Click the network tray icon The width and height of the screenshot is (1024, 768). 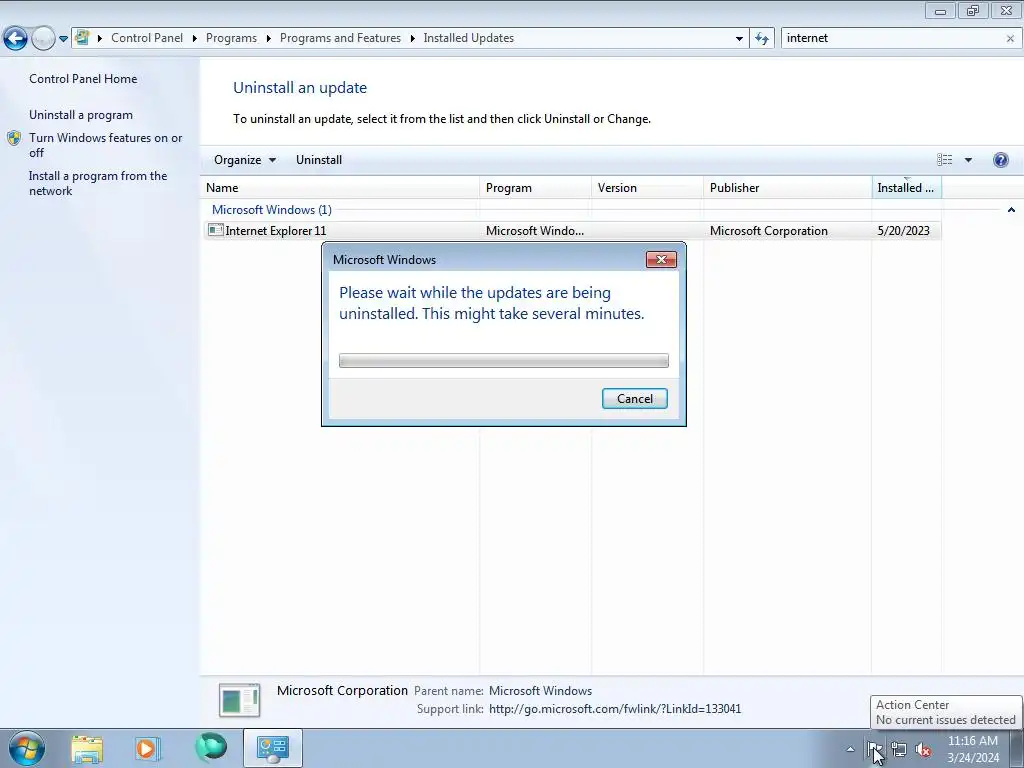click(899, 750)
